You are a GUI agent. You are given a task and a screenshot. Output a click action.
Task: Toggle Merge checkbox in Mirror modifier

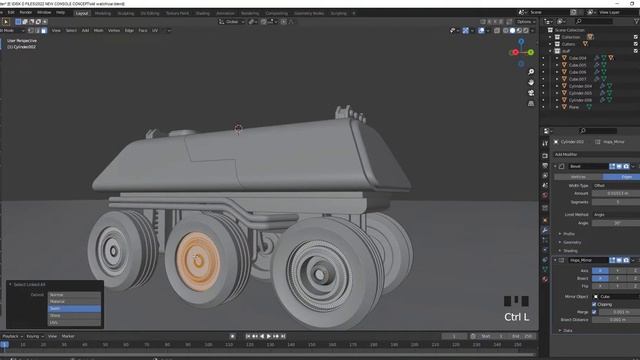click(594, 312)
